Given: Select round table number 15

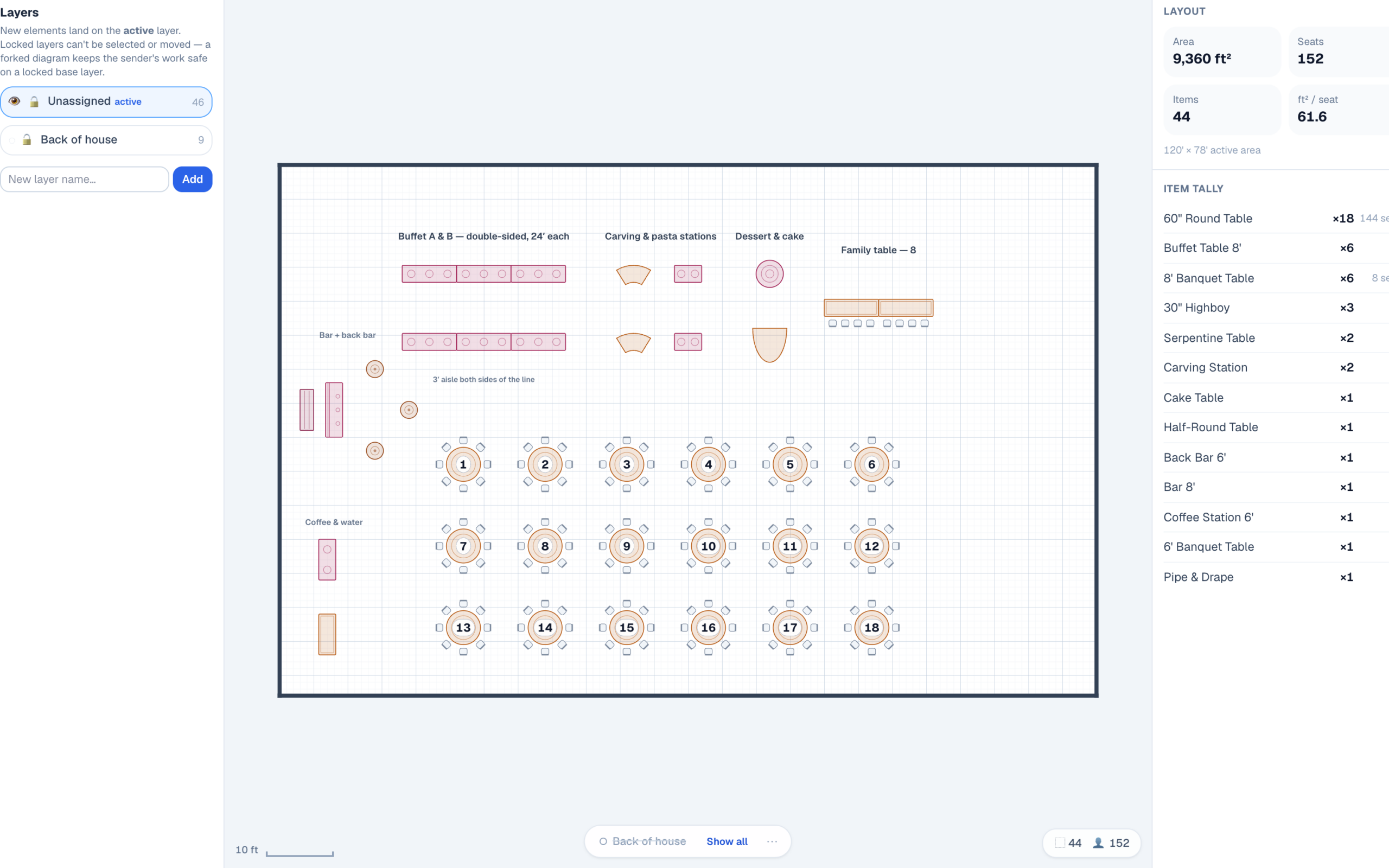Looking at the screenshot, I should (627, 628).
